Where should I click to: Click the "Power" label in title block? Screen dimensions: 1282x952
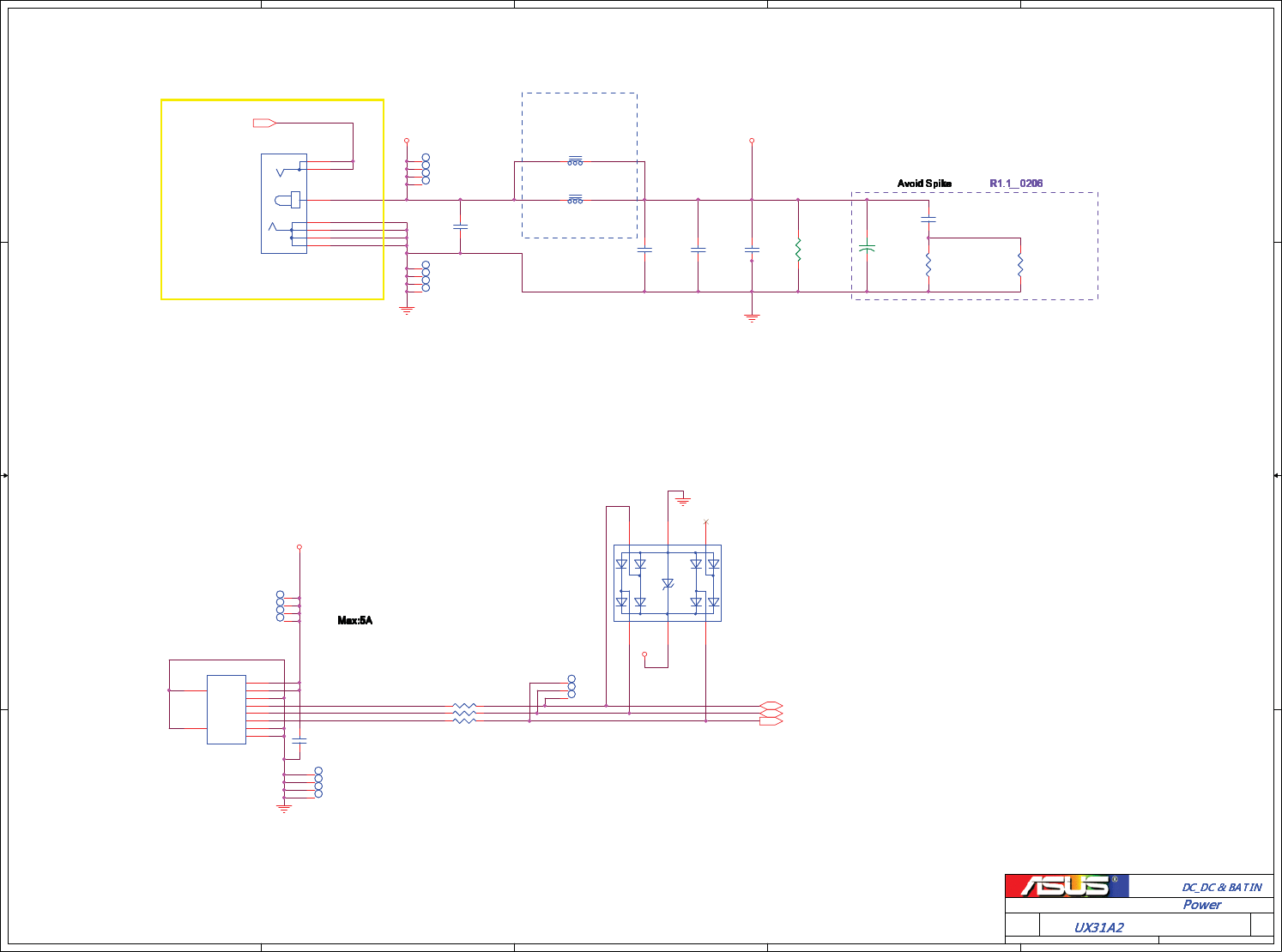pyautogui.click(x=1201, y=905)
